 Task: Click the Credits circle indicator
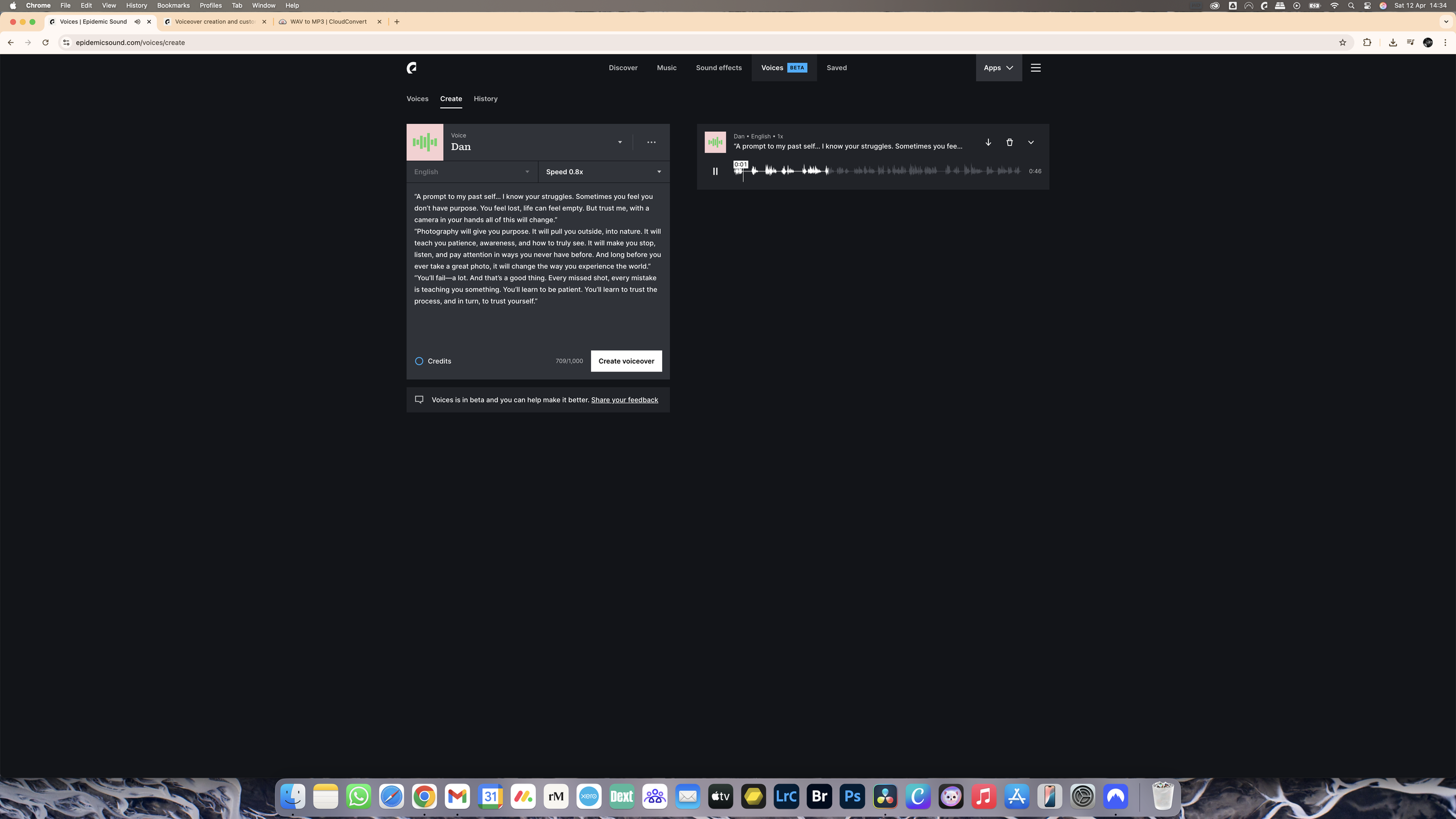tap(419, 361)
